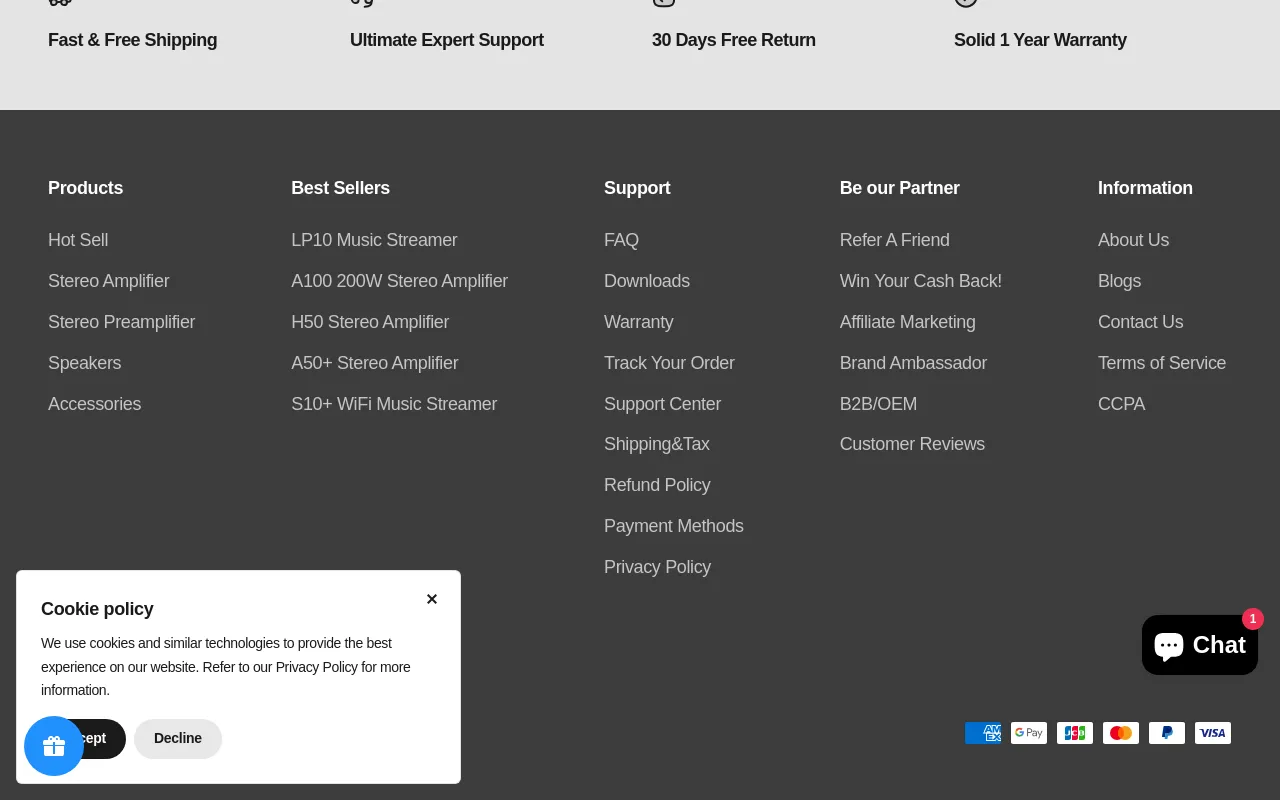Click the rewards gift icon

point(54,746)
